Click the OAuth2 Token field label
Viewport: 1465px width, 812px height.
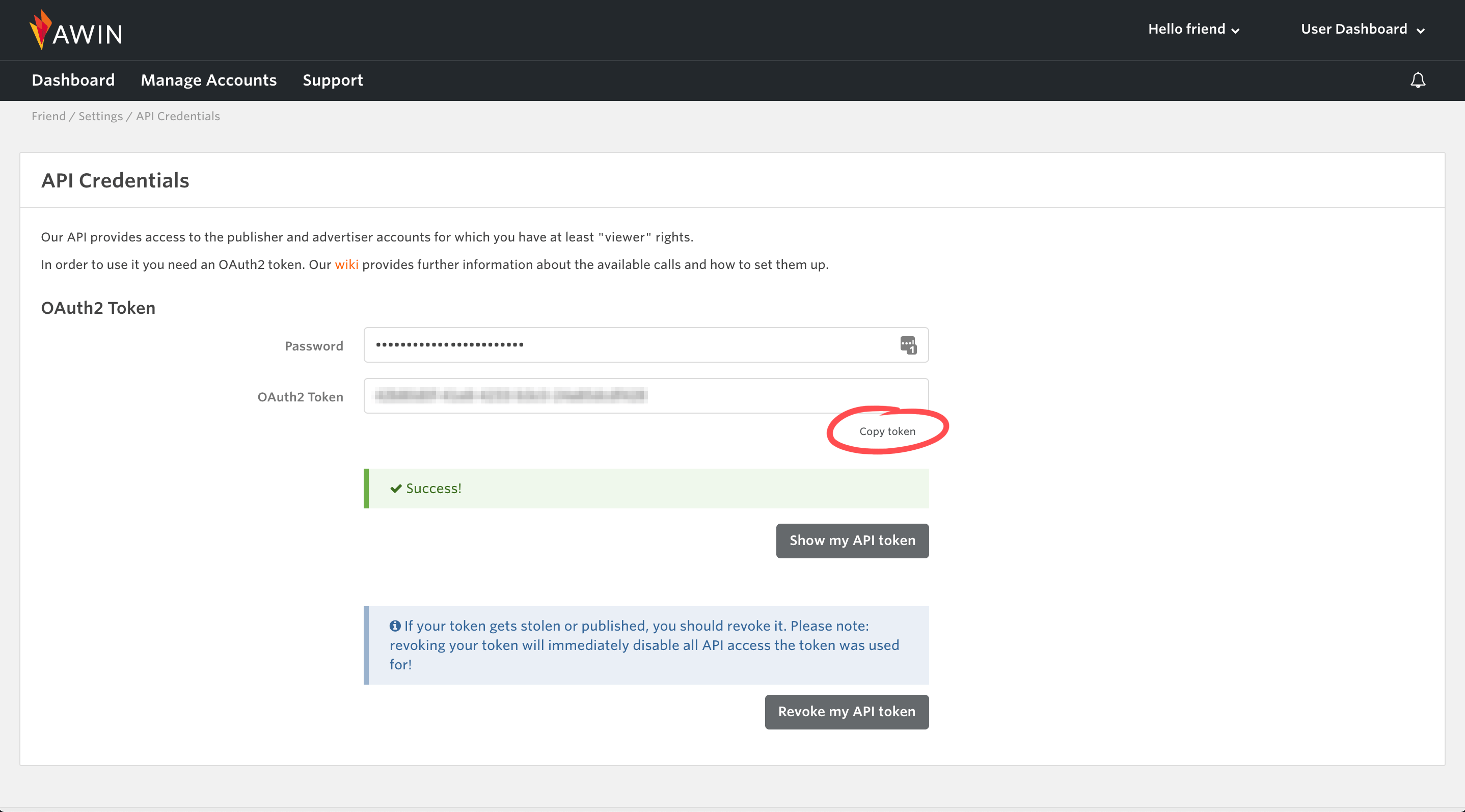[300, 397]
